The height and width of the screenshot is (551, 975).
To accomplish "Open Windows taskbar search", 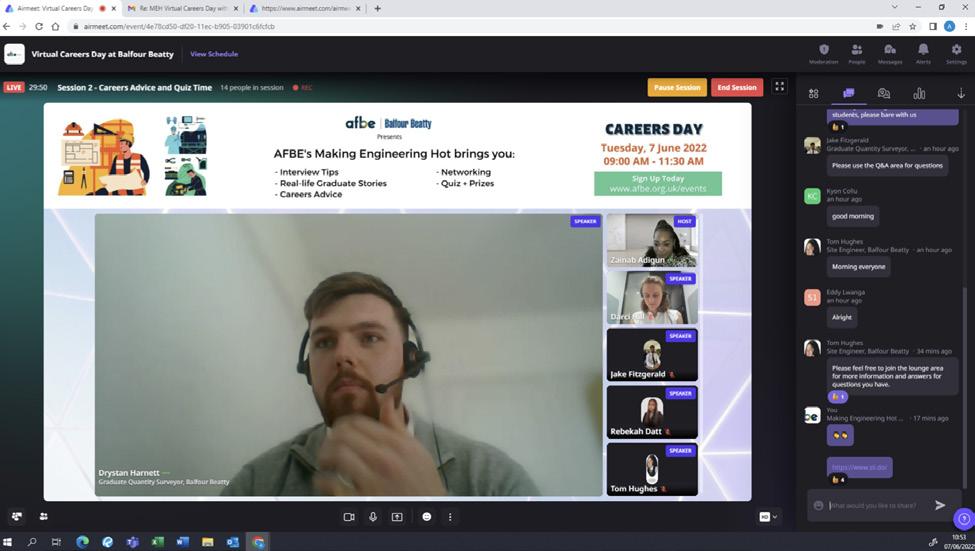I will [x=32, y=542].
